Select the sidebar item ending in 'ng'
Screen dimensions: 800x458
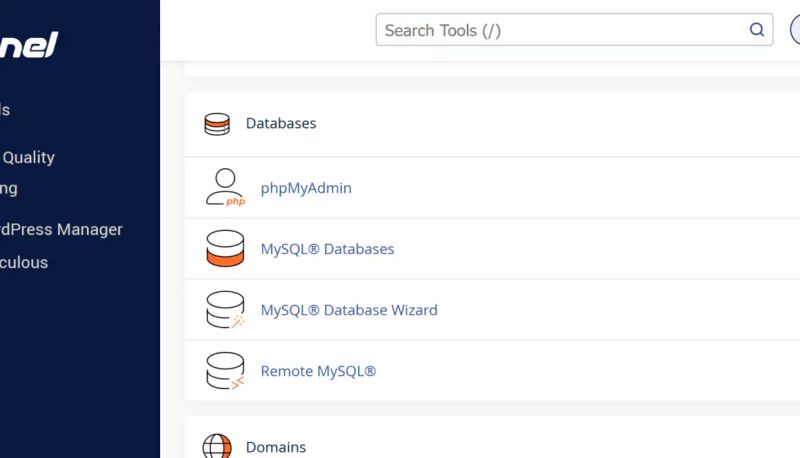pos(9,189)
